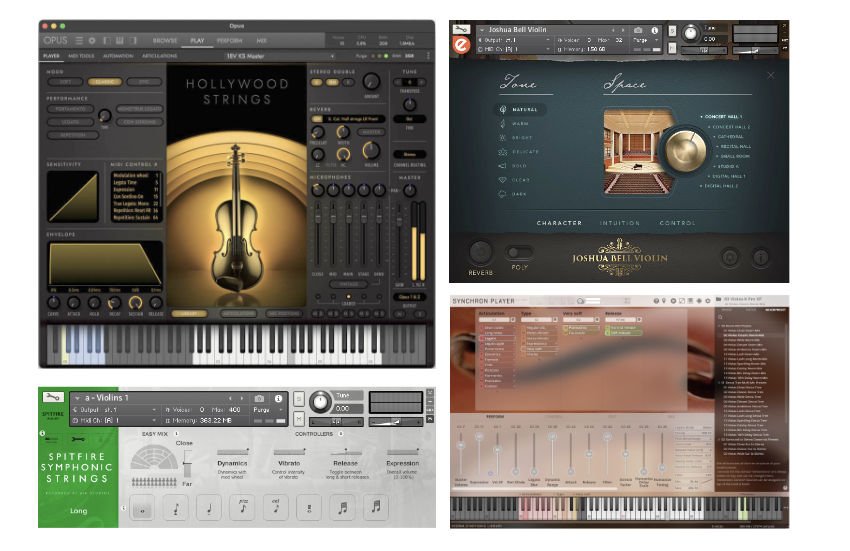
Task: Select the Natural tone option
Action: [519, 110]
